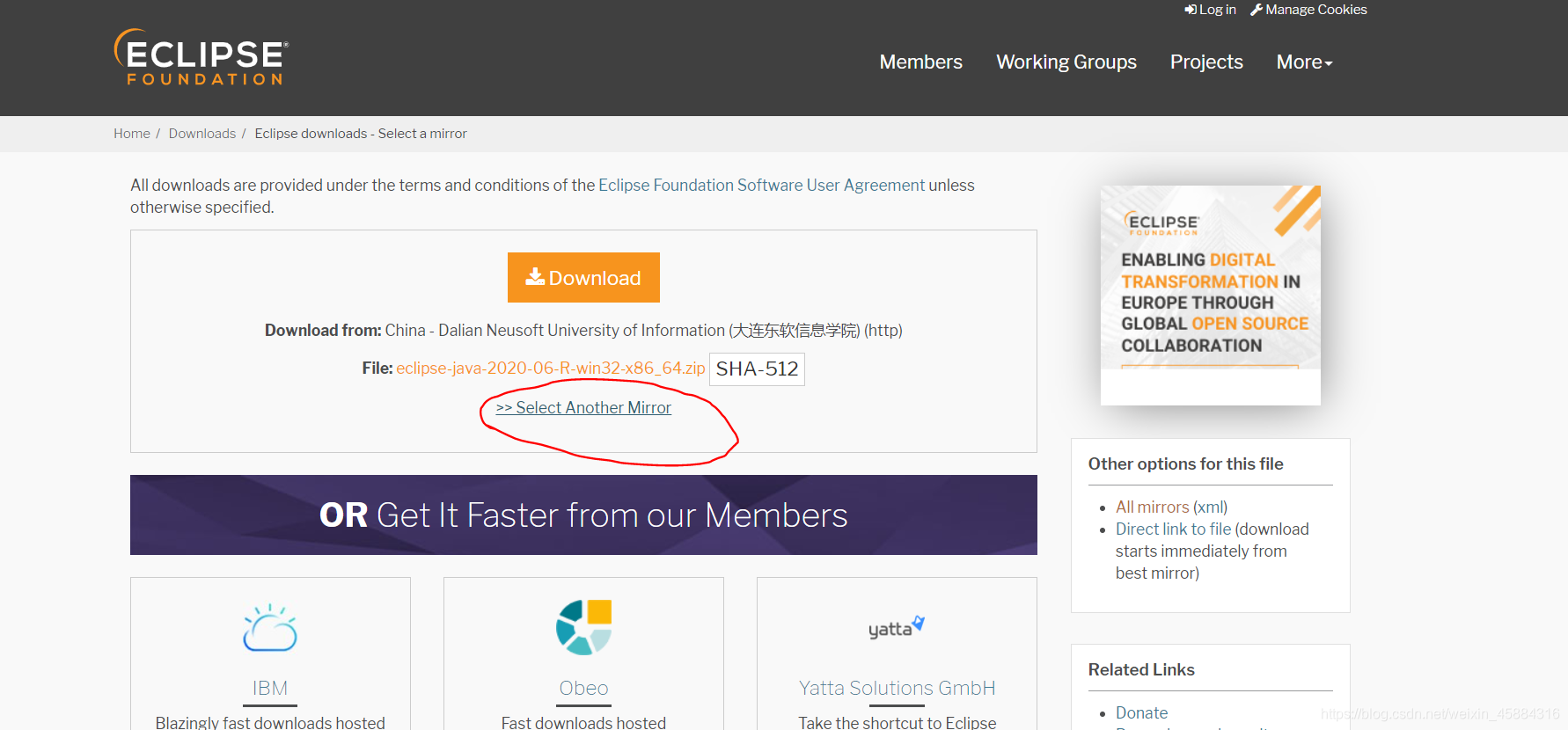Click the Log in link
Screen dimensions: 1568x730
(x=1210, y=10)
